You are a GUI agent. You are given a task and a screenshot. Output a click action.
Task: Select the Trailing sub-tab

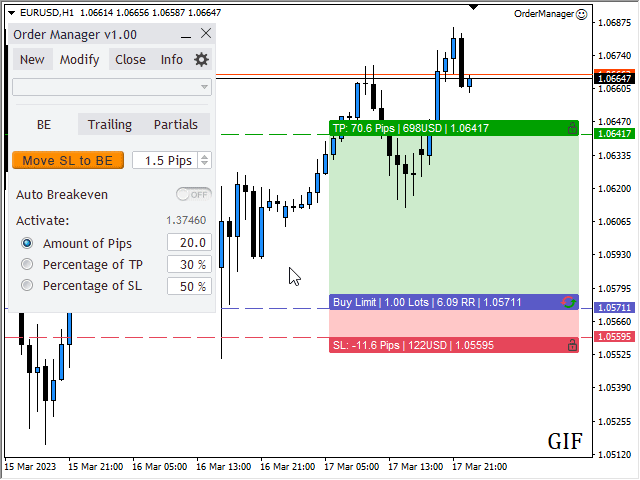110,124
